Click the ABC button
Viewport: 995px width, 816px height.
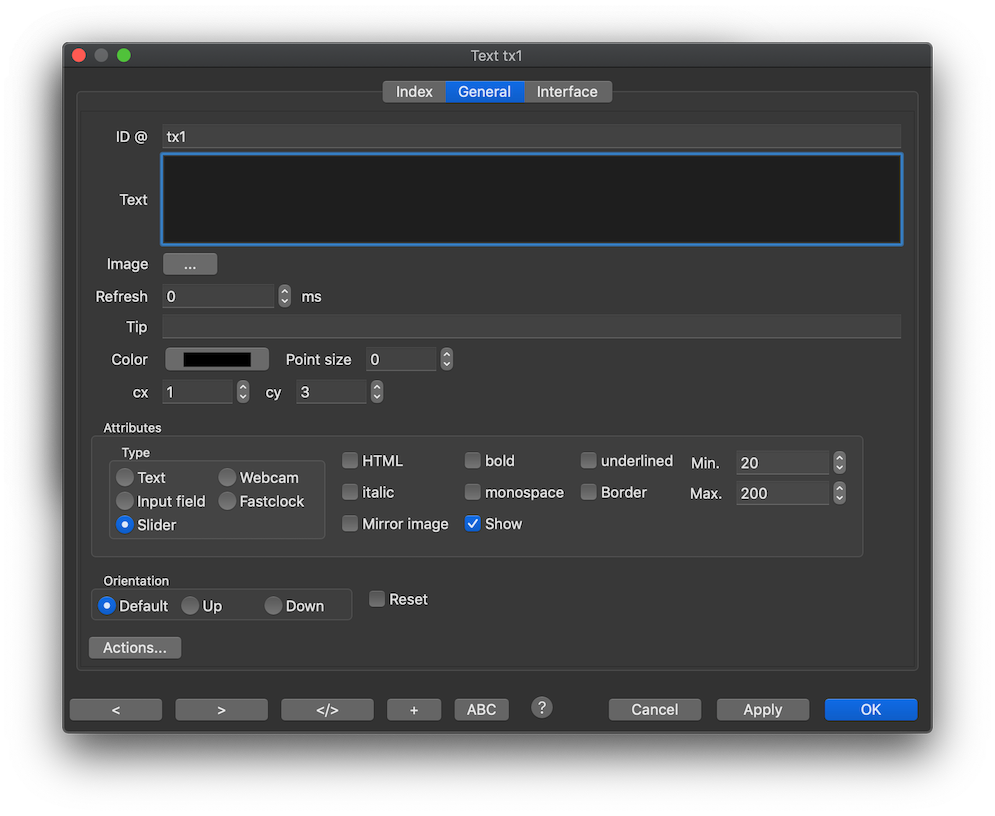click(x=481, y=709)
